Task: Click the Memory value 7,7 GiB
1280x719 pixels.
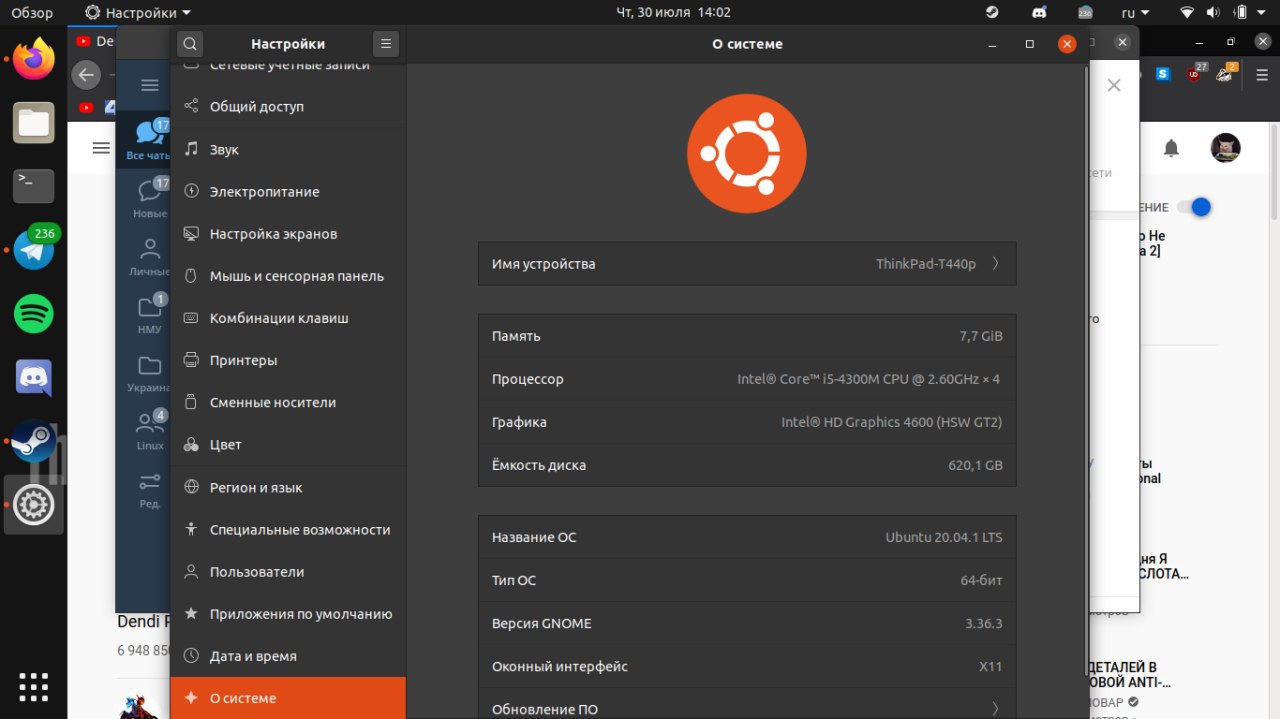Action: [x=980, y=336]
